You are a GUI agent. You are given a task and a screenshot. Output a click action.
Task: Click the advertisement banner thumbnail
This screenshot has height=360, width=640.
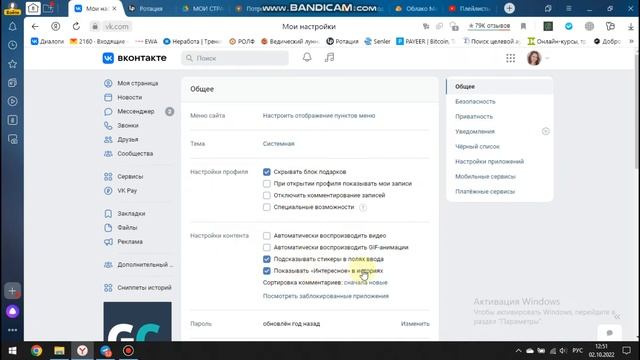tap(138, 322)
